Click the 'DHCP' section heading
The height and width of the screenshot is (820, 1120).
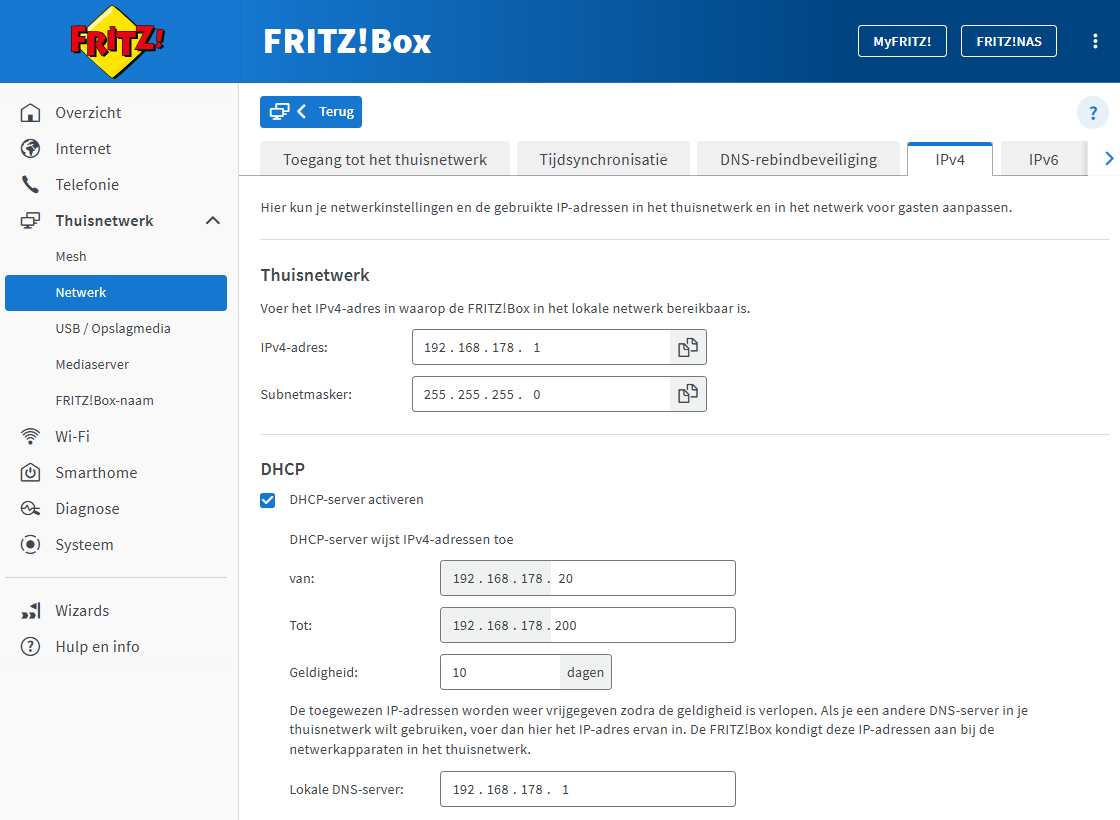[x=283, y=469]
